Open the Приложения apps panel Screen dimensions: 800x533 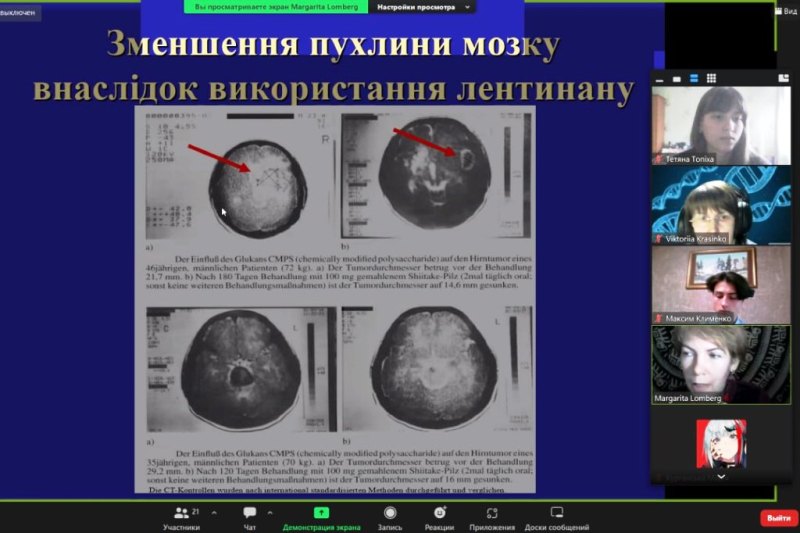tap(492, 518)
